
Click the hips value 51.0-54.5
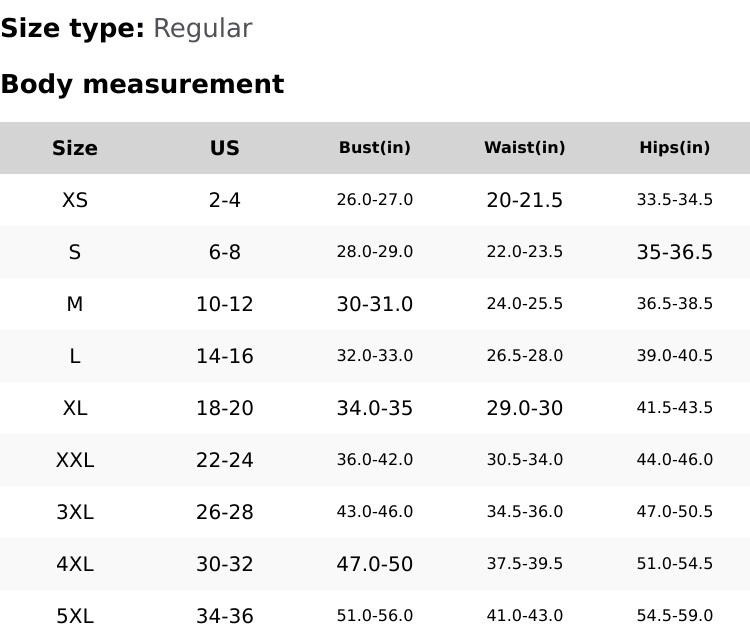point(675,564)
